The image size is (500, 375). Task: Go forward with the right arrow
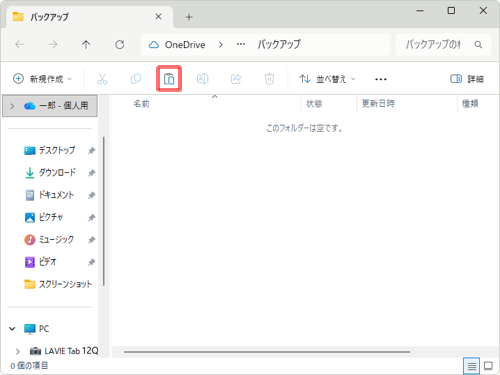pyautogui.click(x=53, y=44)
